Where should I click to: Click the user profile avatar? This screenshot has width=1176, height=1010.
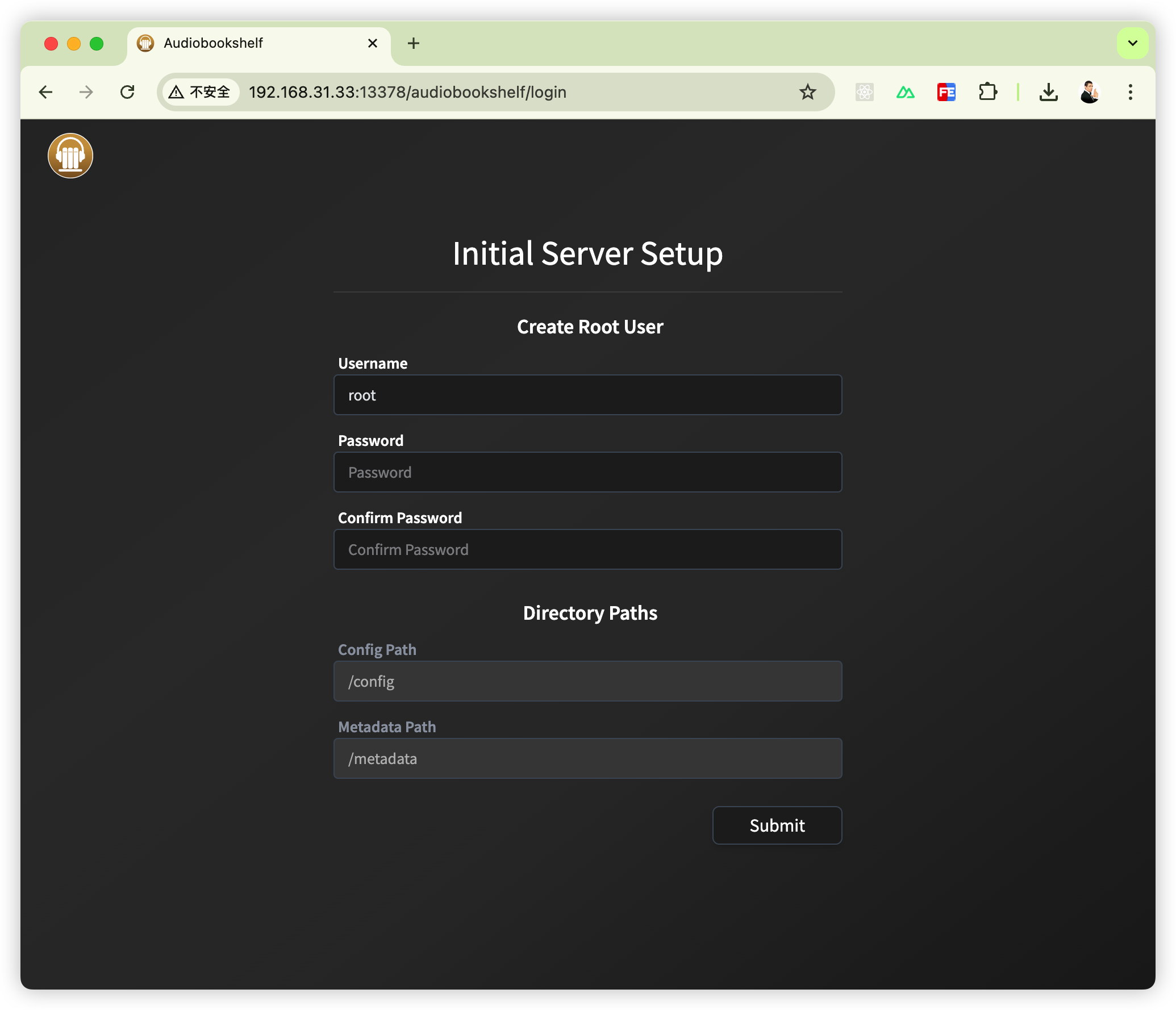tap(1089, 92)
